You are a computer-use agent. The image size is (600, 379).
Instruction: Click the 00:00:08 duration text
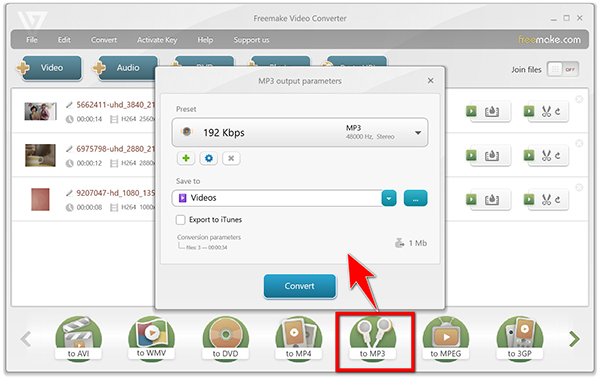(x=89, y=207)
